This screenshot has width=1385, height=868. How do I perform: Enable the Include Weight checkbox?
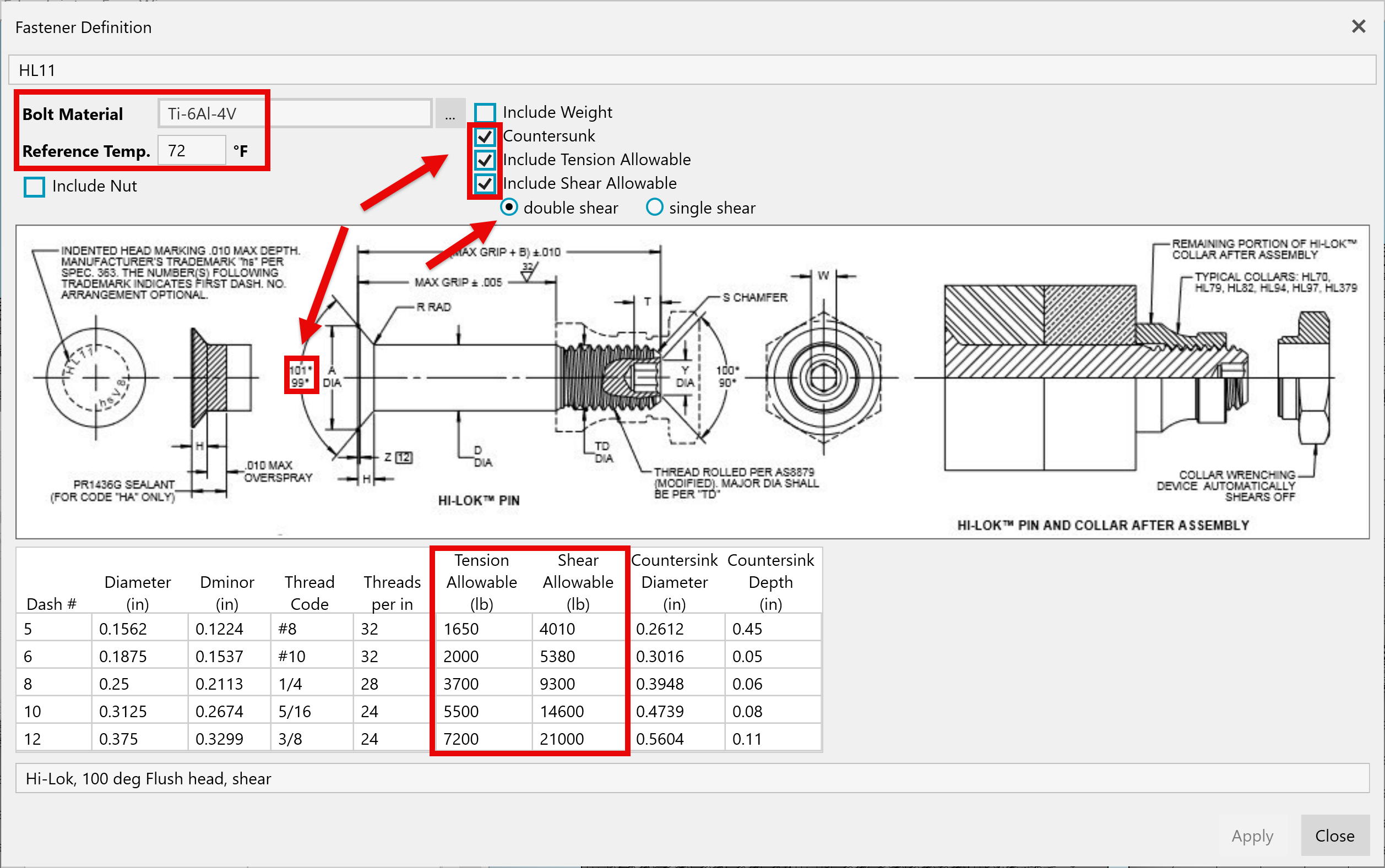tap(485, 112)
